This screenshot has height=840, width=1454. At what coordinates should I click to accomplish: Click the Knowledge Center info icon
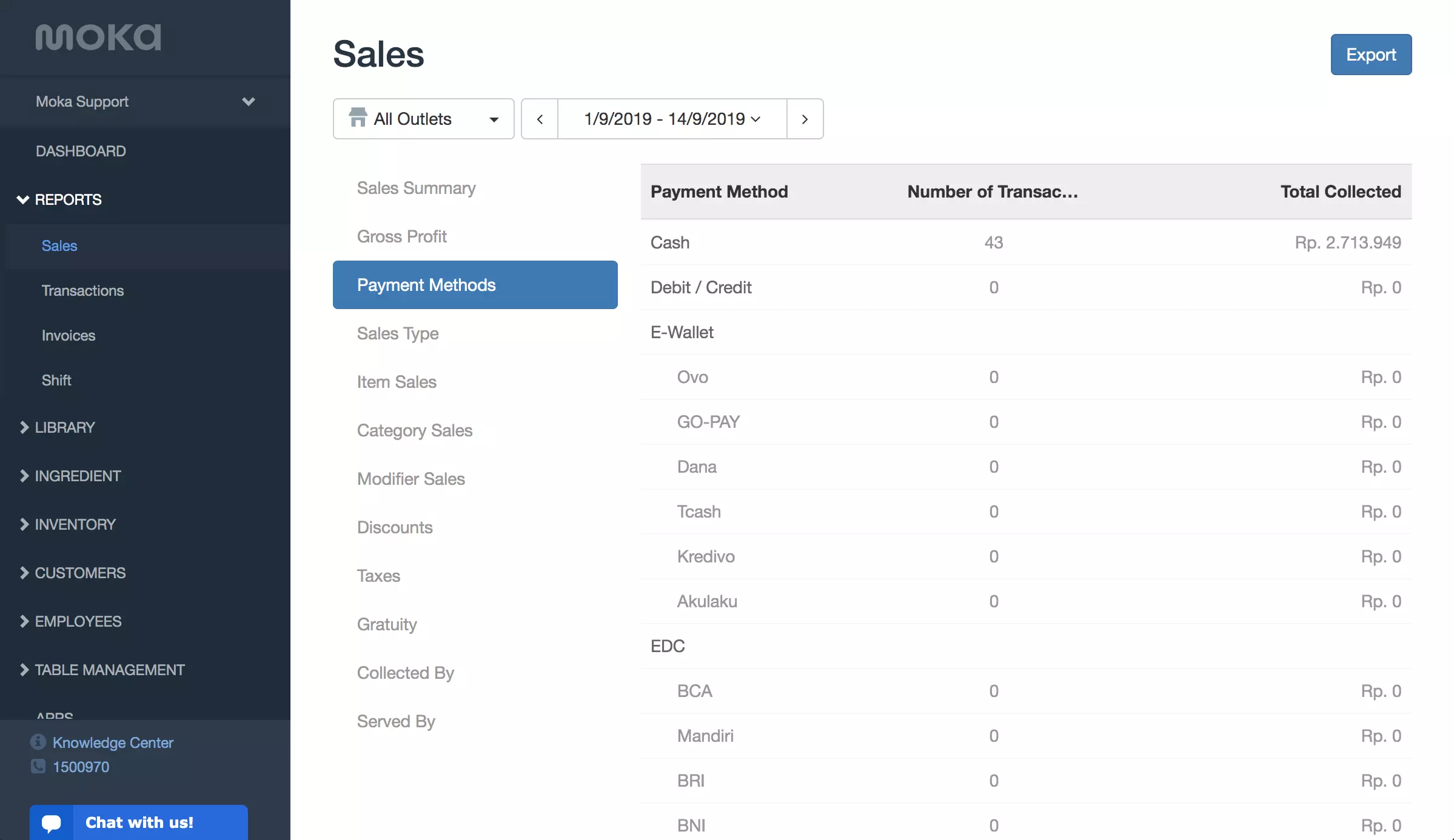pyautogui.click(x=38, y=742)
